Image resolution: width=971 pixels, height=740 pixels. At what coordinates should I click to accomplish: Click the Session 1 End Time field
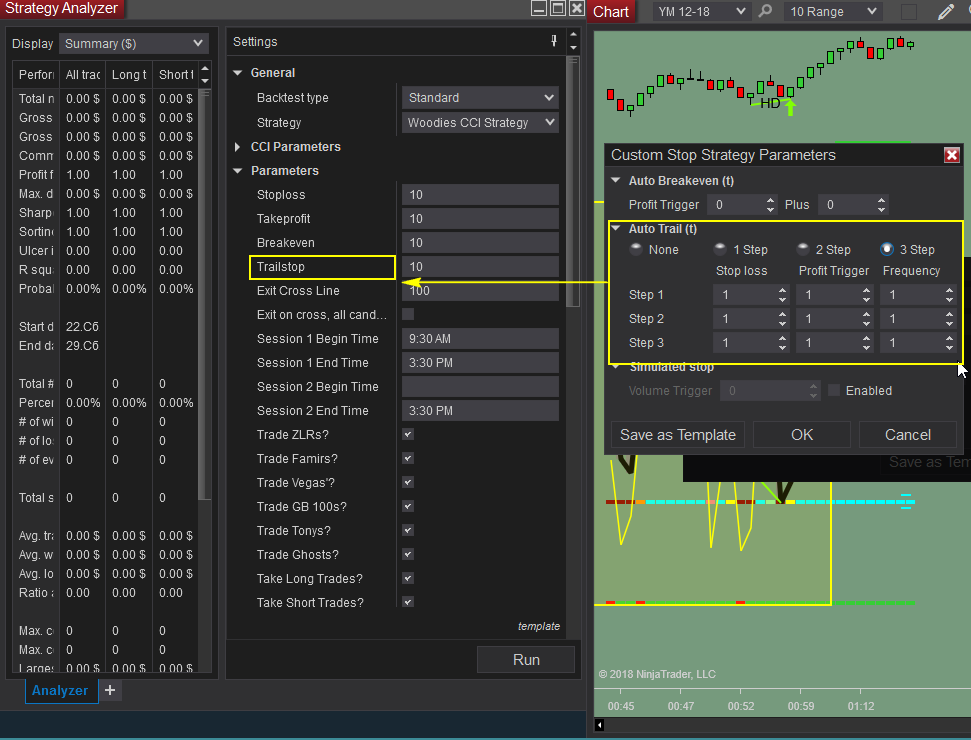480,362
